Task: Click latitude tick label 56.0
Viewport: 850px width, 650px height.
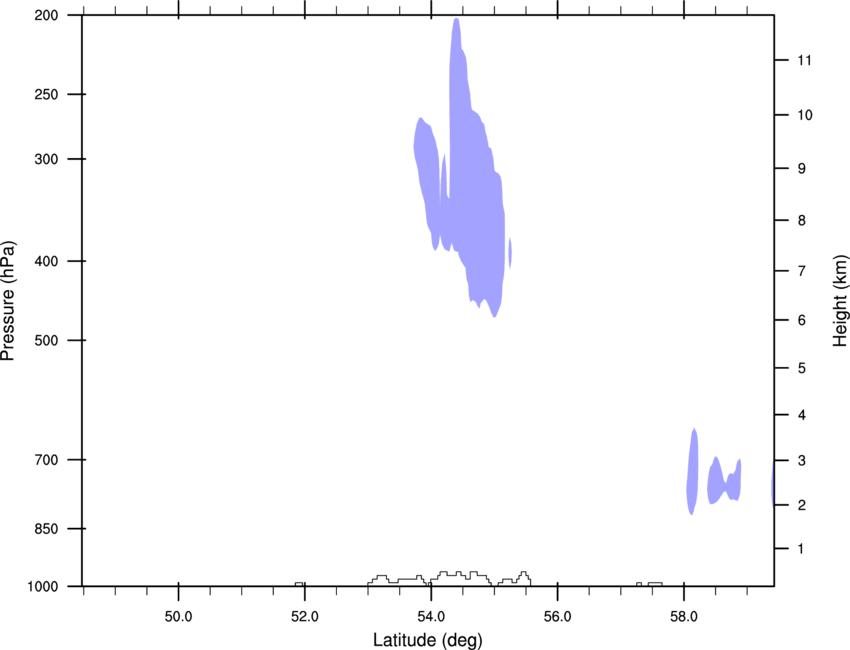Action: click(x=557, y=617)
